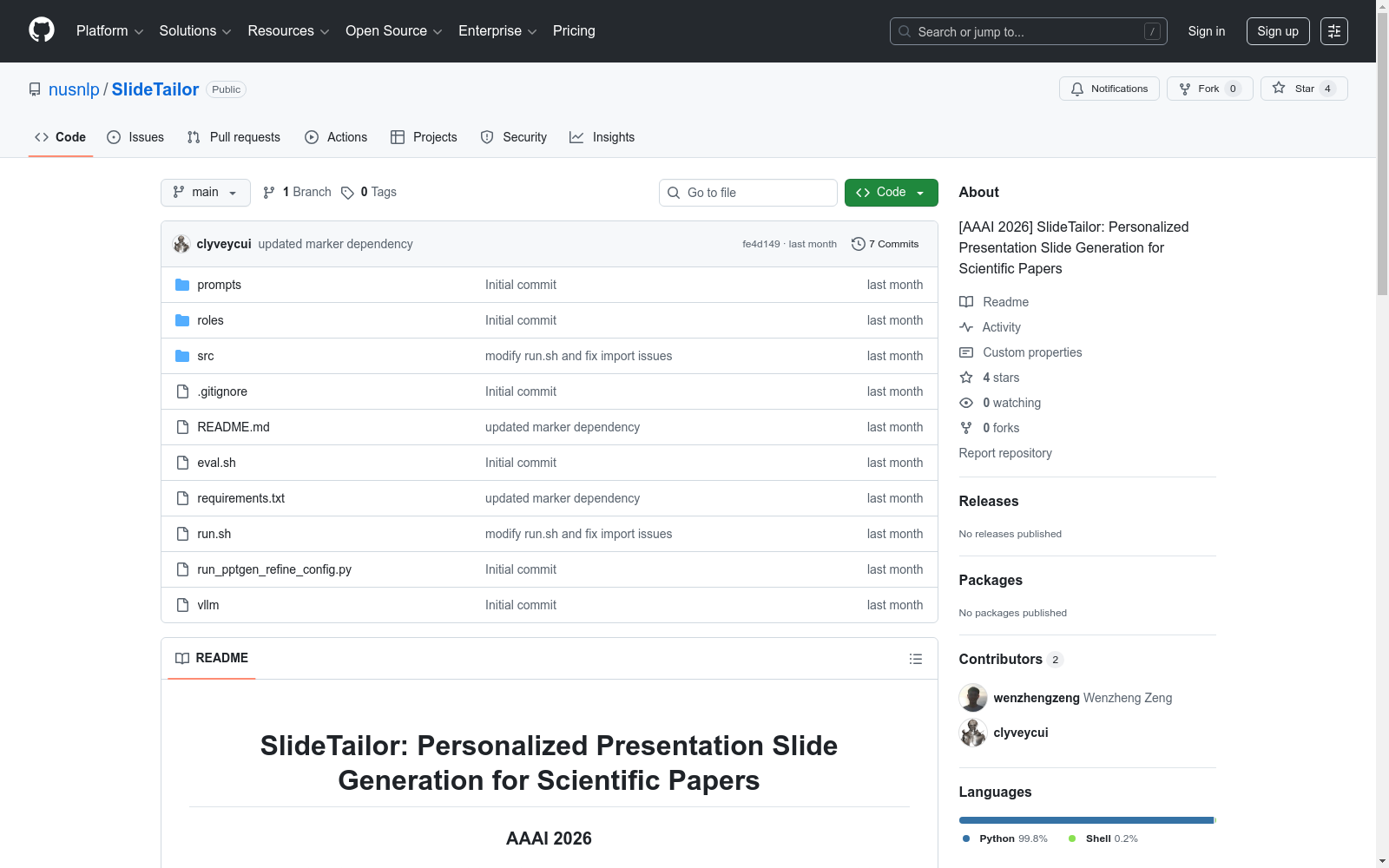Click the eval.sh file icon

pos(182,463)
